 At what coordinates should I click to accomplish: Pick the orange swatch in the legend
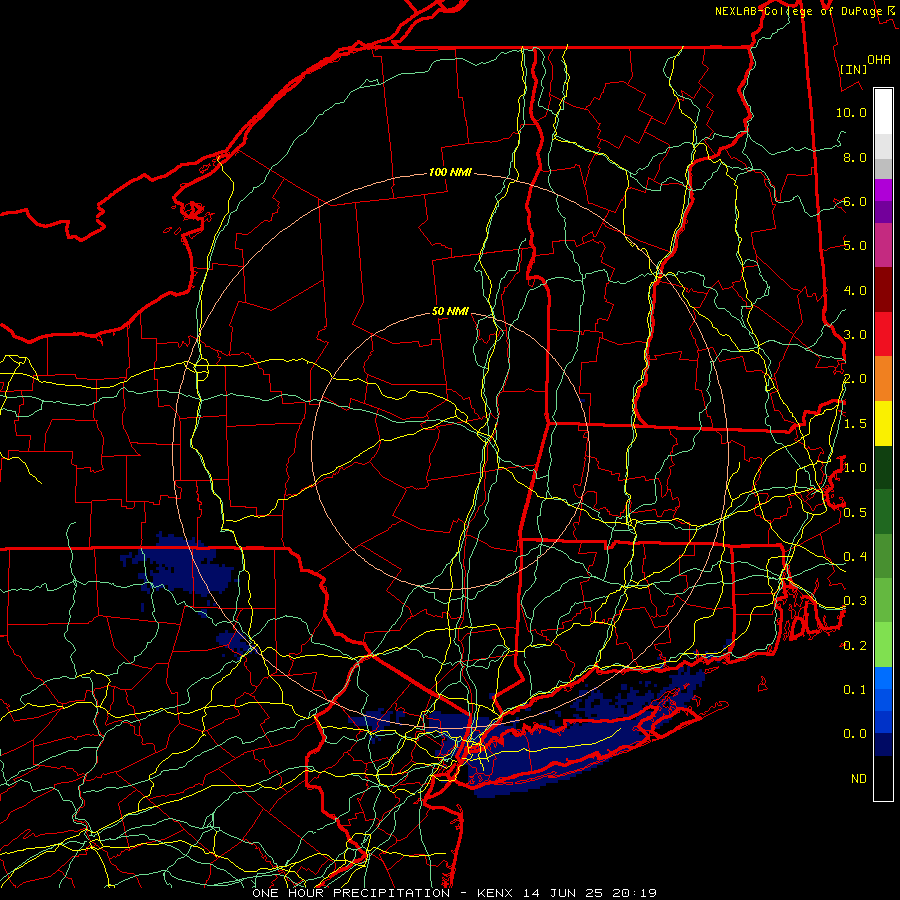tap(883, 379)
